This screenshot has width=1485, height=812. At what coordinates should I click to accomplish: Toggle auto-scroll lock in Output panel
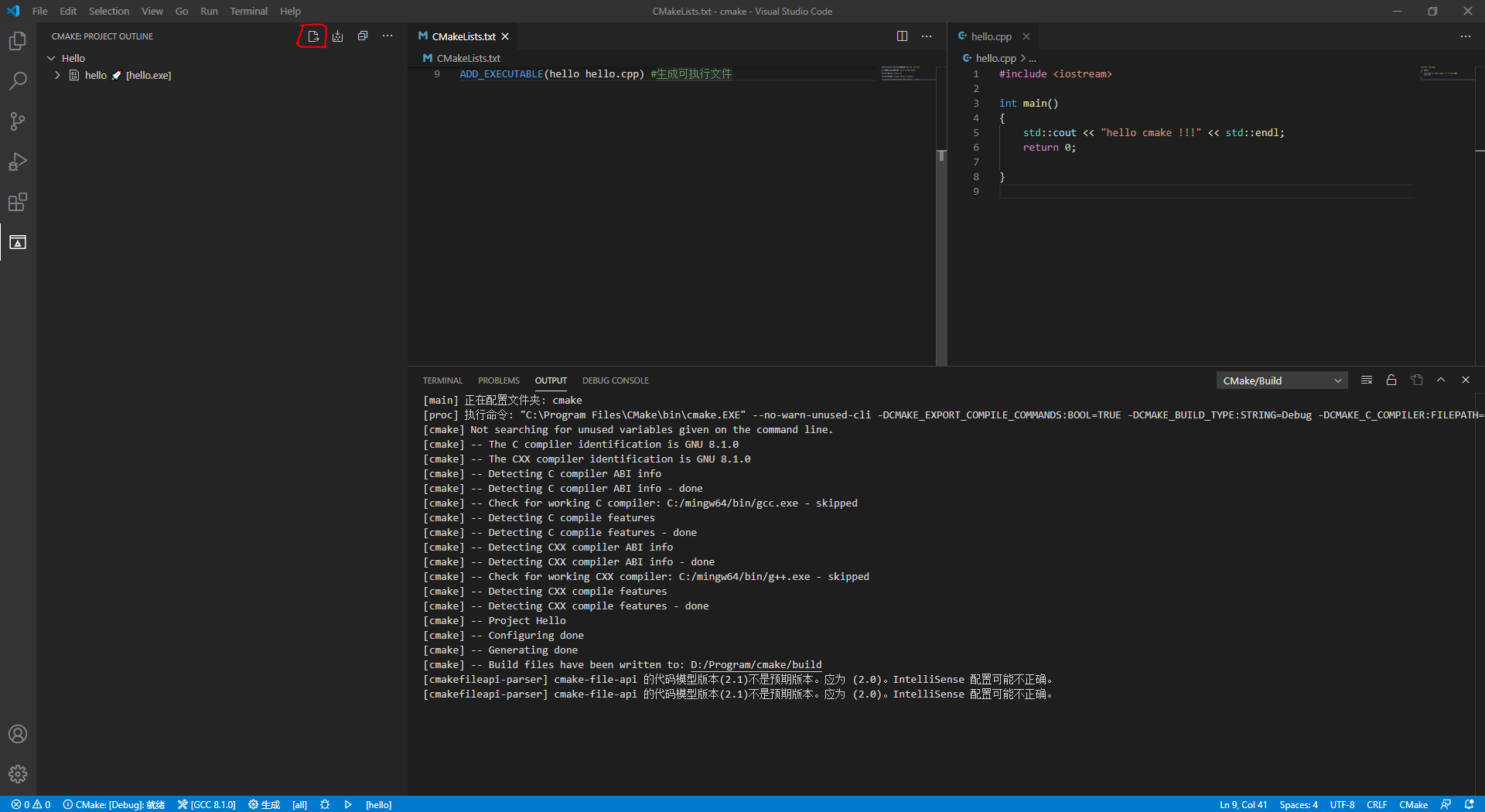click(1391, 380)
